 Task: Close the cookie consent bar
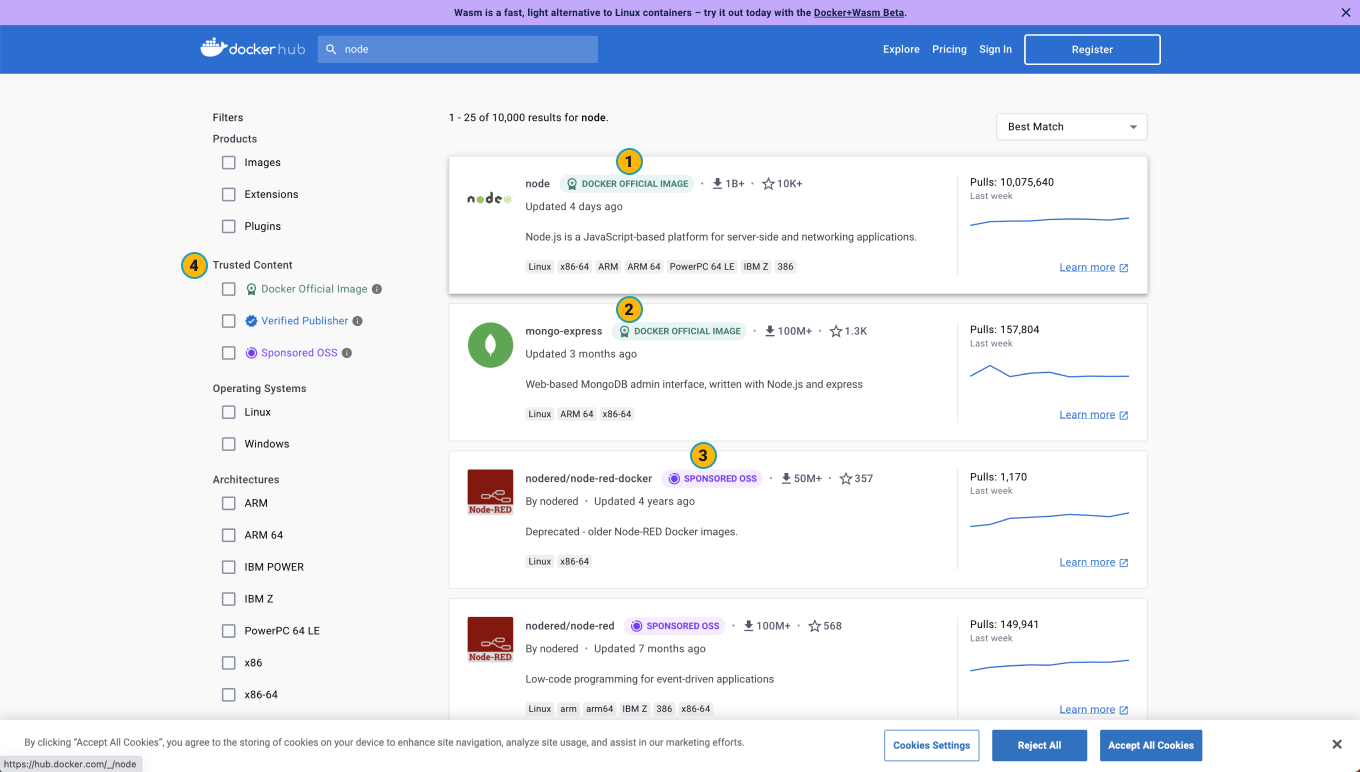[1337, 744]
